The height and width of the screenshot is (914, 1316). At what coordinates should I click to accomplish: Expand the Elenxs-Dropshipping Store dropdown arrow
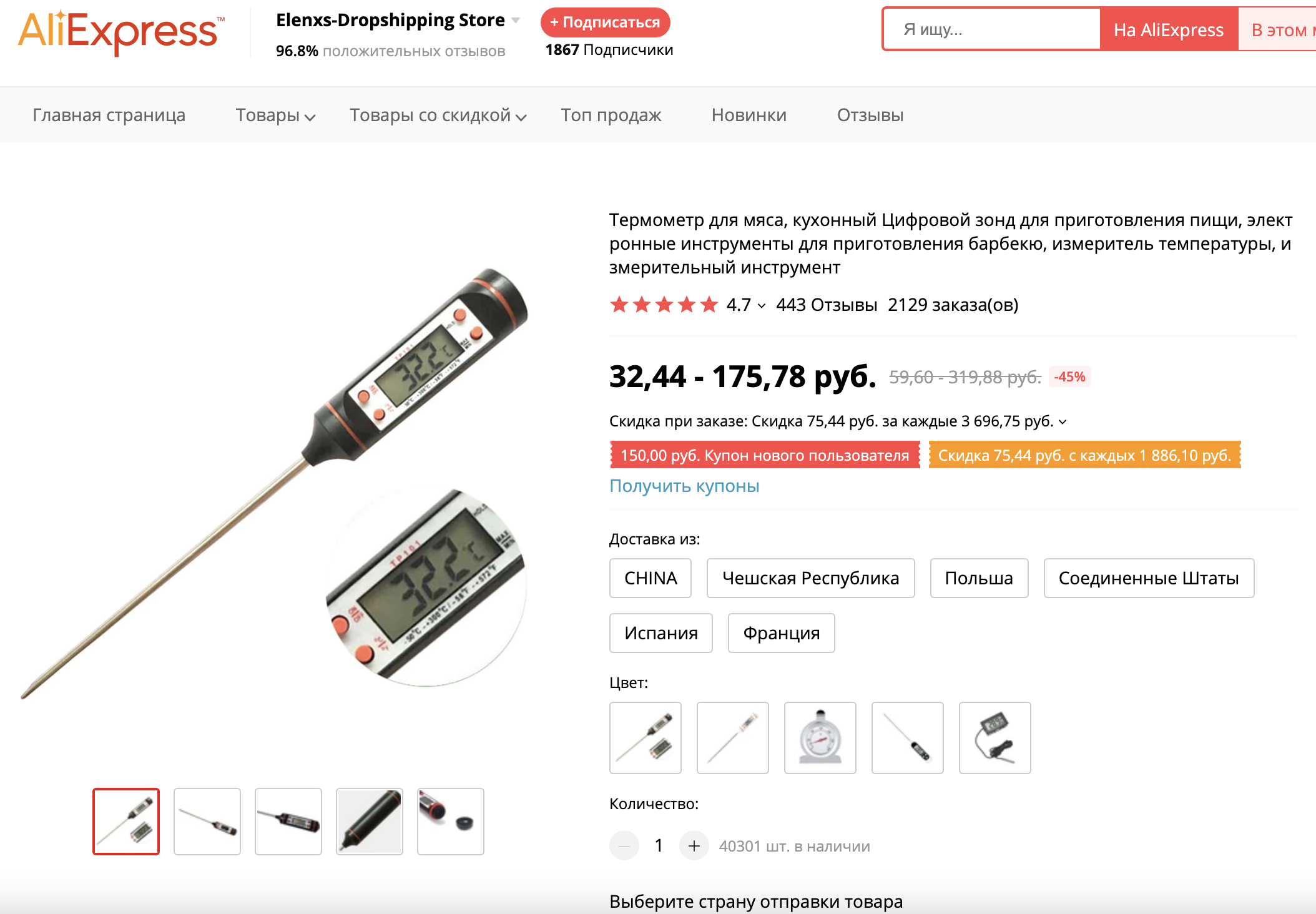516,21
